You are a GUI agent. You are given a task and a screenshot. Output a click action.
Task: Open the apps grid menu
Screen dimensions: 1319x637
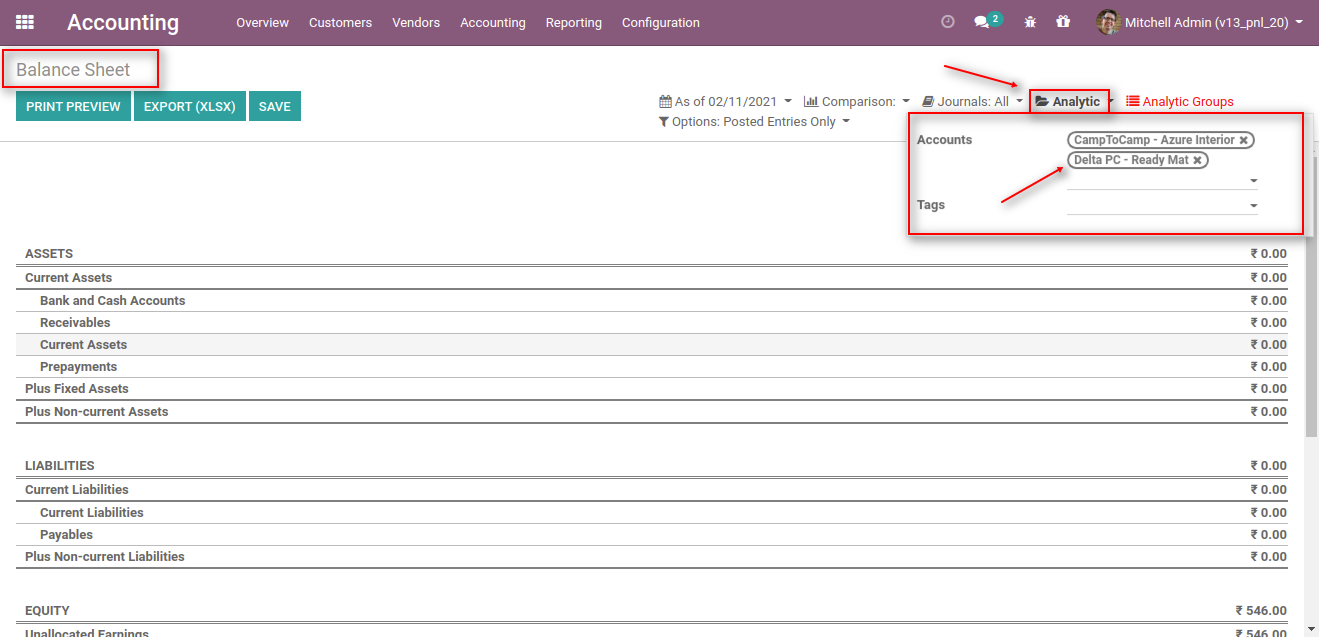tap(24, 22)
